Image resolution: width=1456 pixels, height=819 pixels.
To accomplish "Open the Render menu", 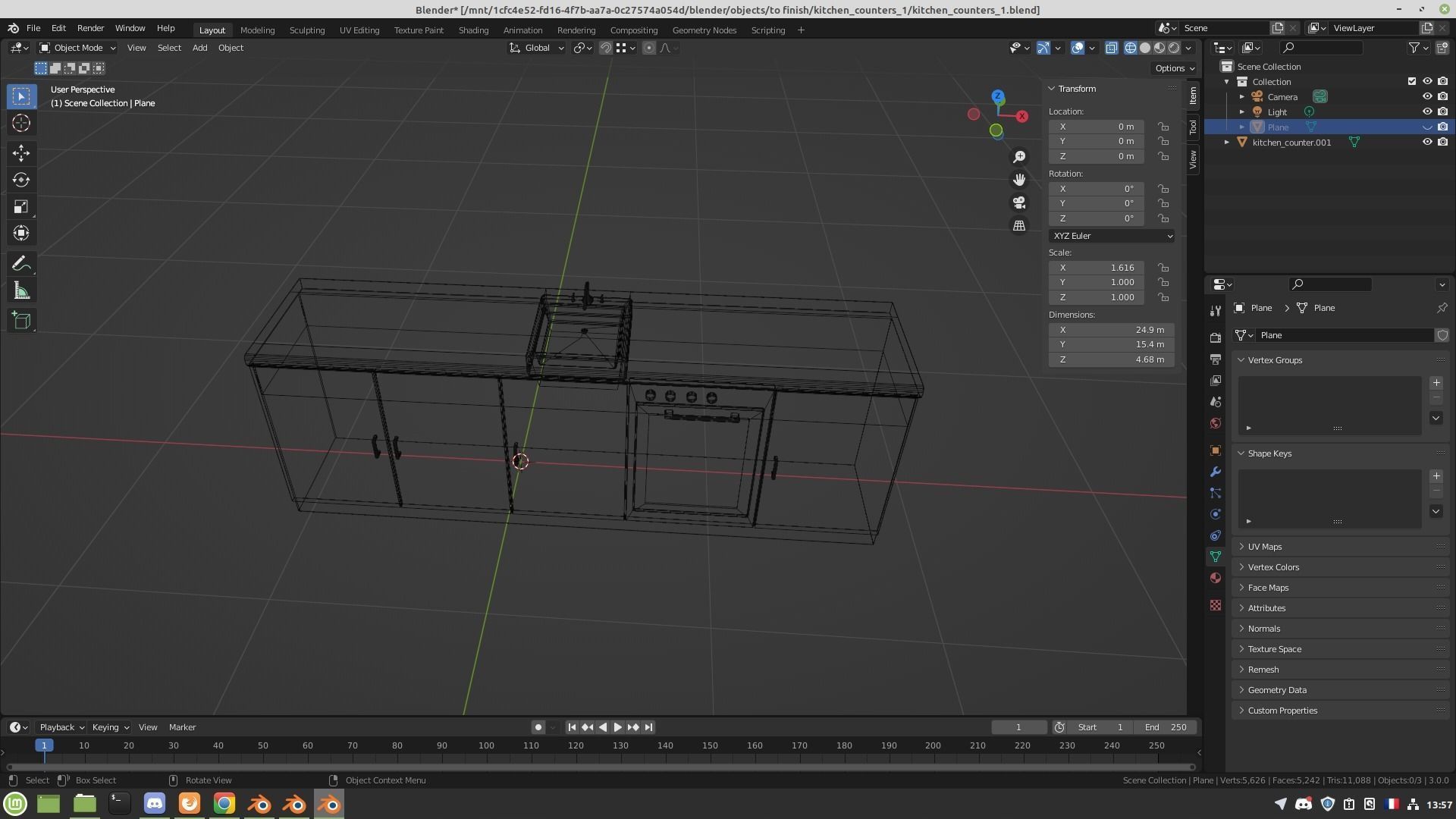I will (90, 28).
